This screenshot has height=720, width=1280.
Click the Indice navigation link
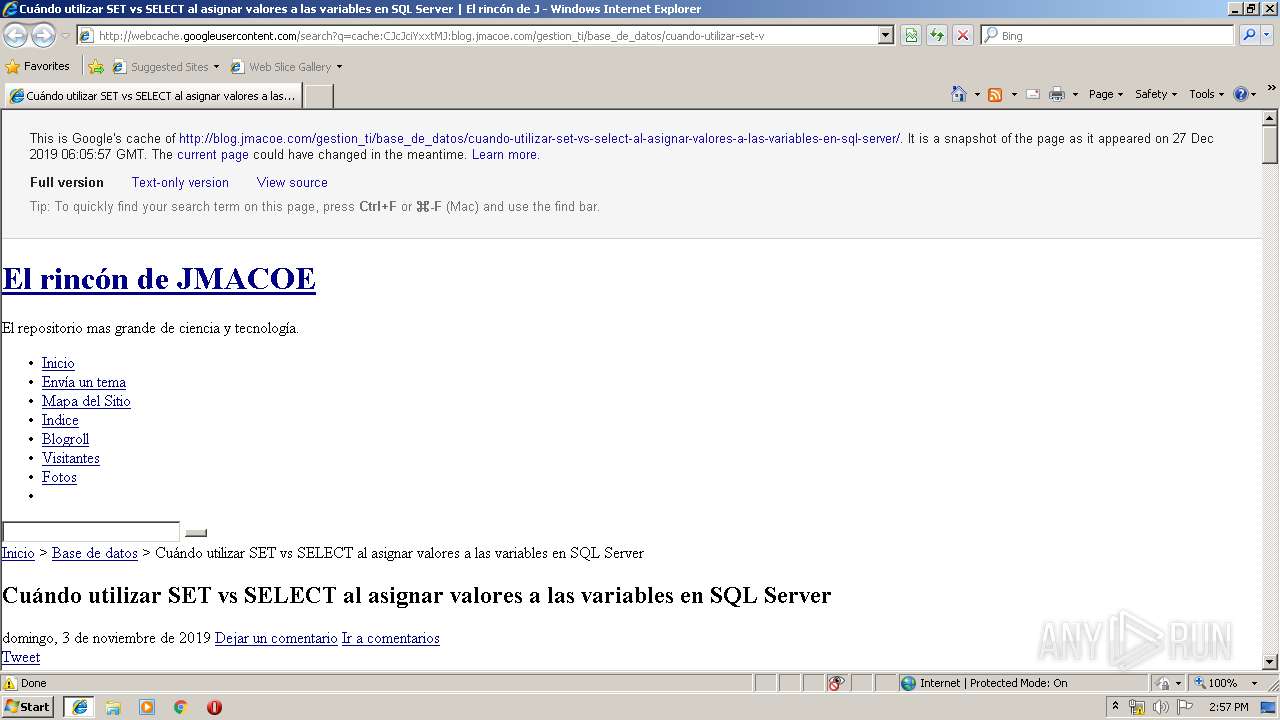[x=60, y=420]
